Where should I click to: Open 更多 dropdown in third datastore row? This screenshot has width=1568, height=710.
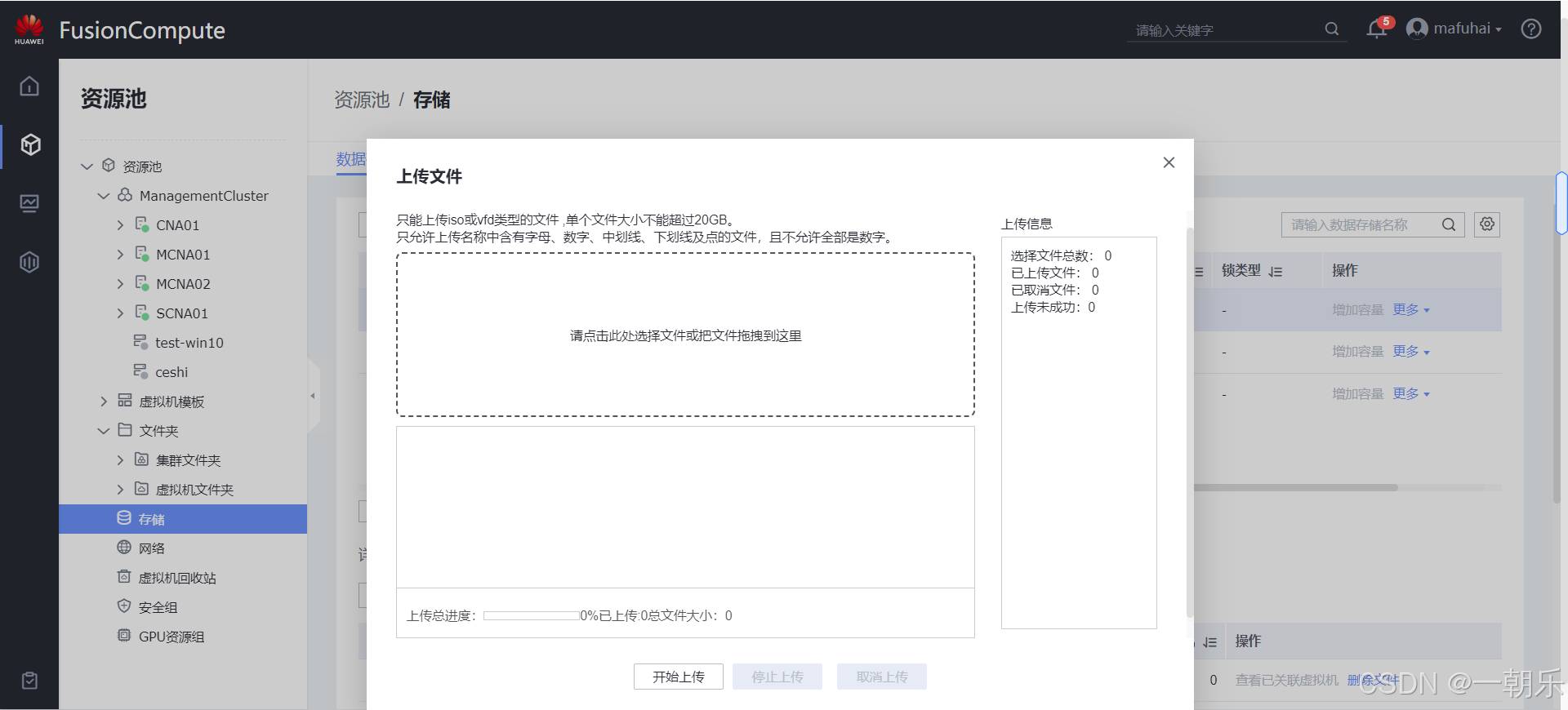(1411, 394)
